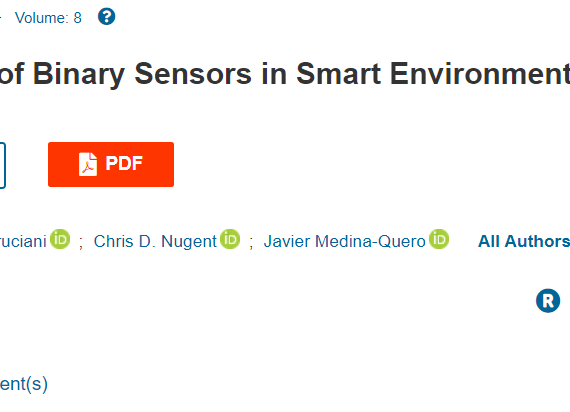Click the word 'Binary' in the title
The height and width of the screenshot is (412, 570).
79,75
